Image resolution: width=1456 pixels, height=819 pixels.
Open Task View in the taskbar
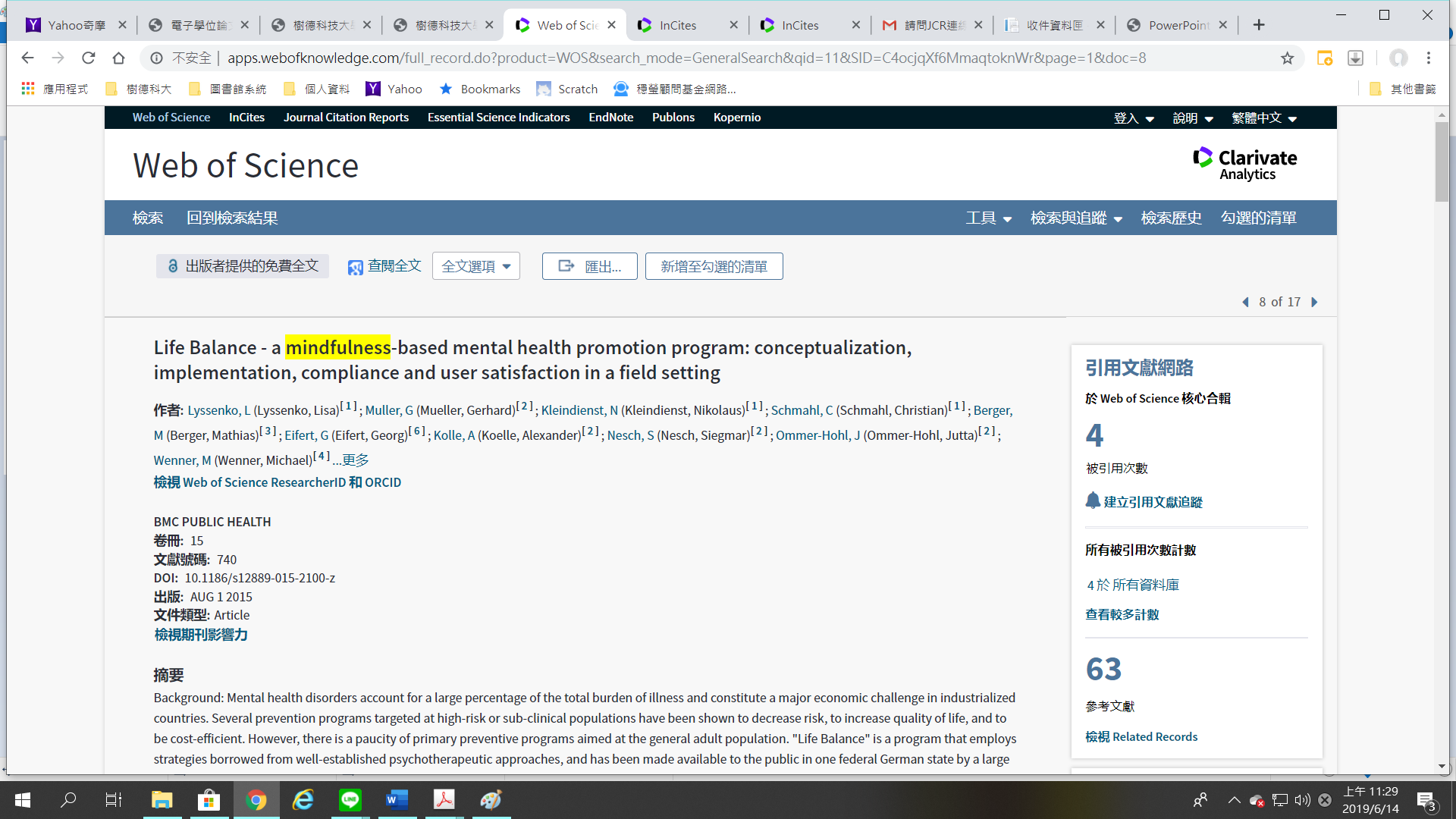click(114, 800)
